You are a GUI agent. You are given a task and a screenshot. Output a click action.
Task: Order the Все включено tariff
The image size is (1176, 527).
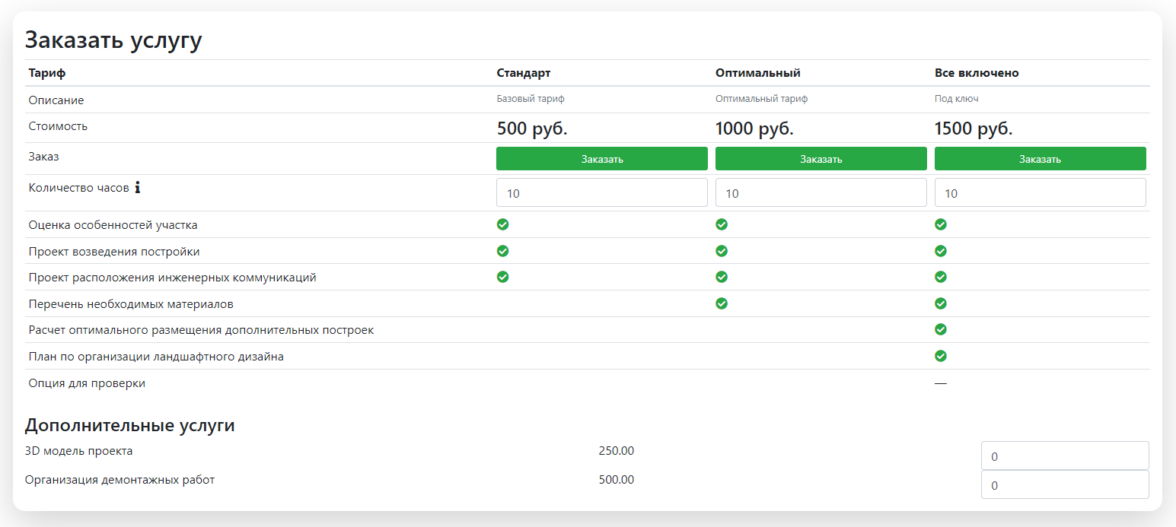tap(1040, 159)
